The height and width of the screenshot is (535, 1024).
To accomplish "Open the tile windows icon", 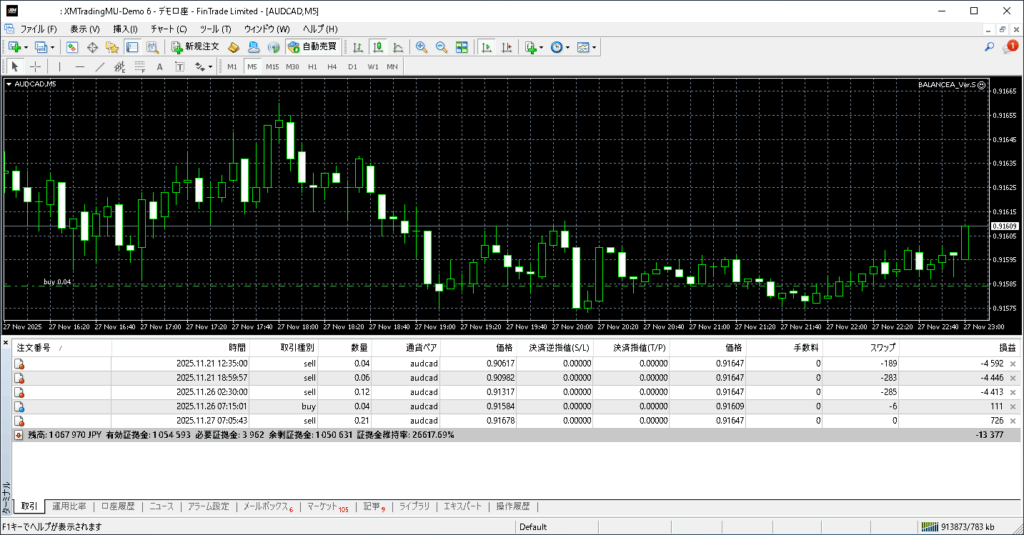I will tap(462, 47).
